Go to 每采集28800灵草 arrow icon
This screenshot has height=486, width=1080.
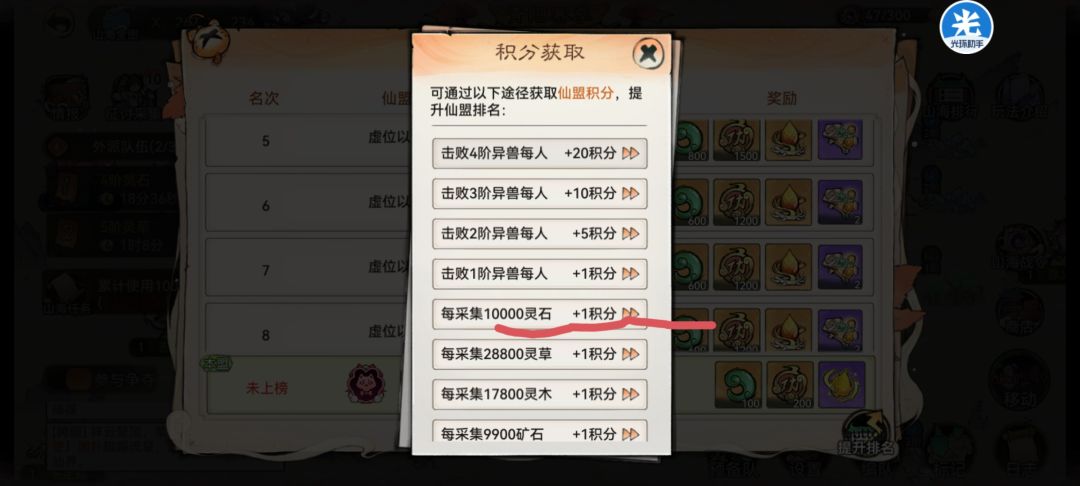(630, 355)
